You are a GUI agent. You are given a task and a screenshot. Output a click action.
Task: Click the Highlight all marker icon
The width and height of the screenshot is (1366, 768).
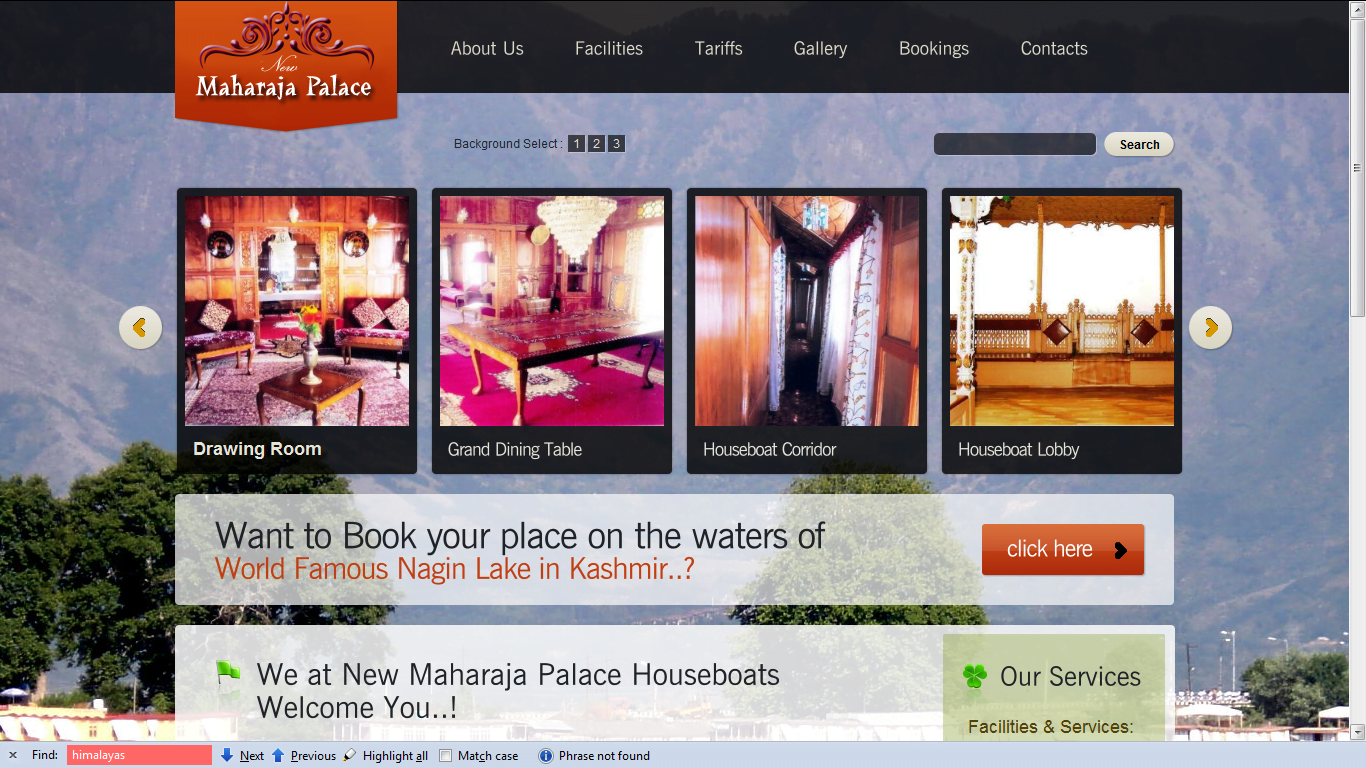point(349,755)
